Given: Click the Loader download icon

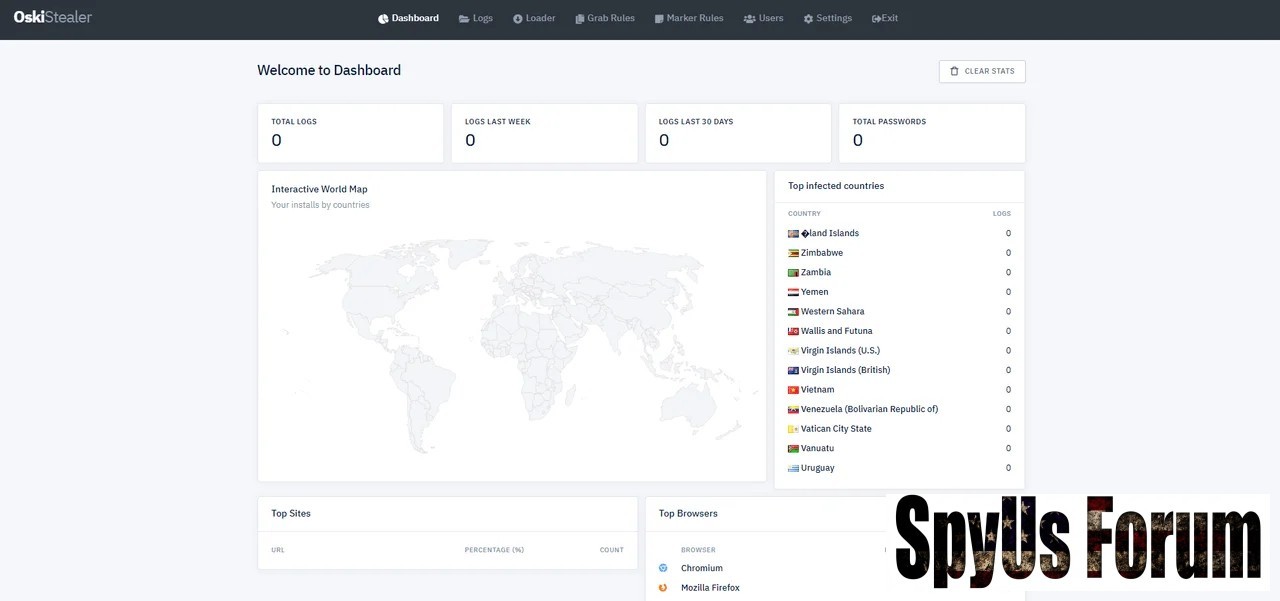Looking at the screenshot, I should (x=517, y=19).
